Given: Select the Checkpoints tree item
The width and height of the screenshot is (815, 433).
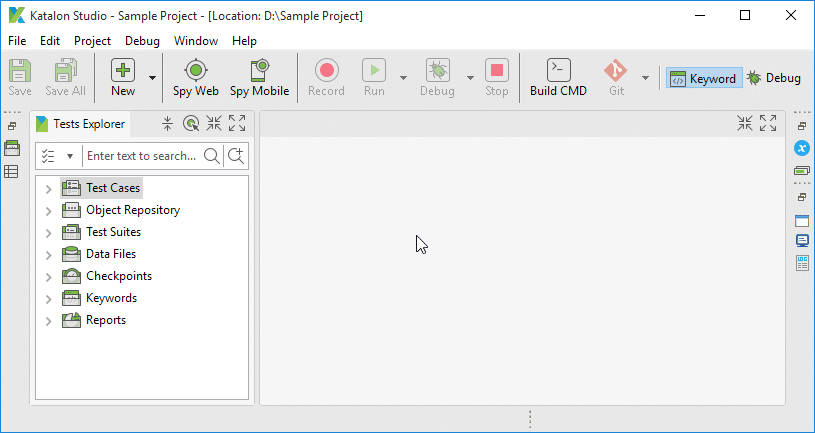Looking at the screenshot, I should [x=107, y=276].
